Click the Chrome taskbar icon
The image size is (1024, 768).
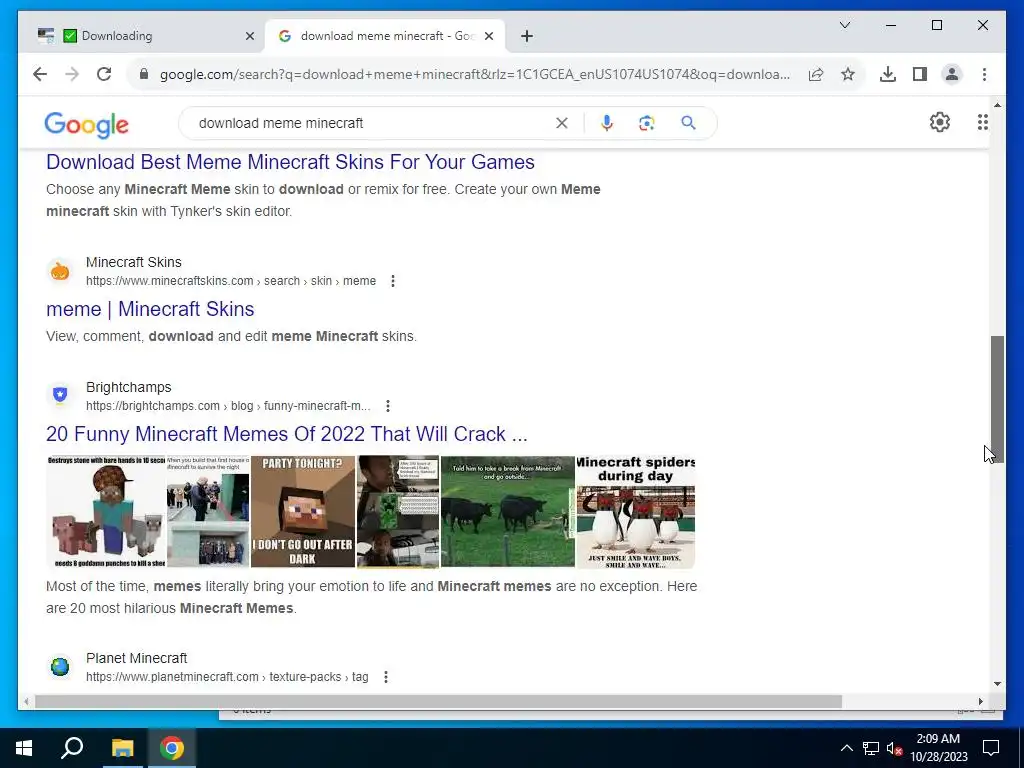pos(172,748)
